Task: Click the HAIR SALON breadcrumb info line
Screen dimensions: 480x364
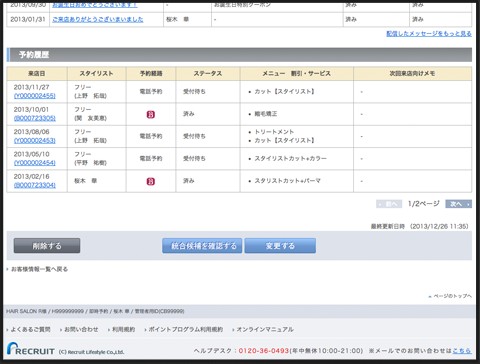Action: pos(95,311)
